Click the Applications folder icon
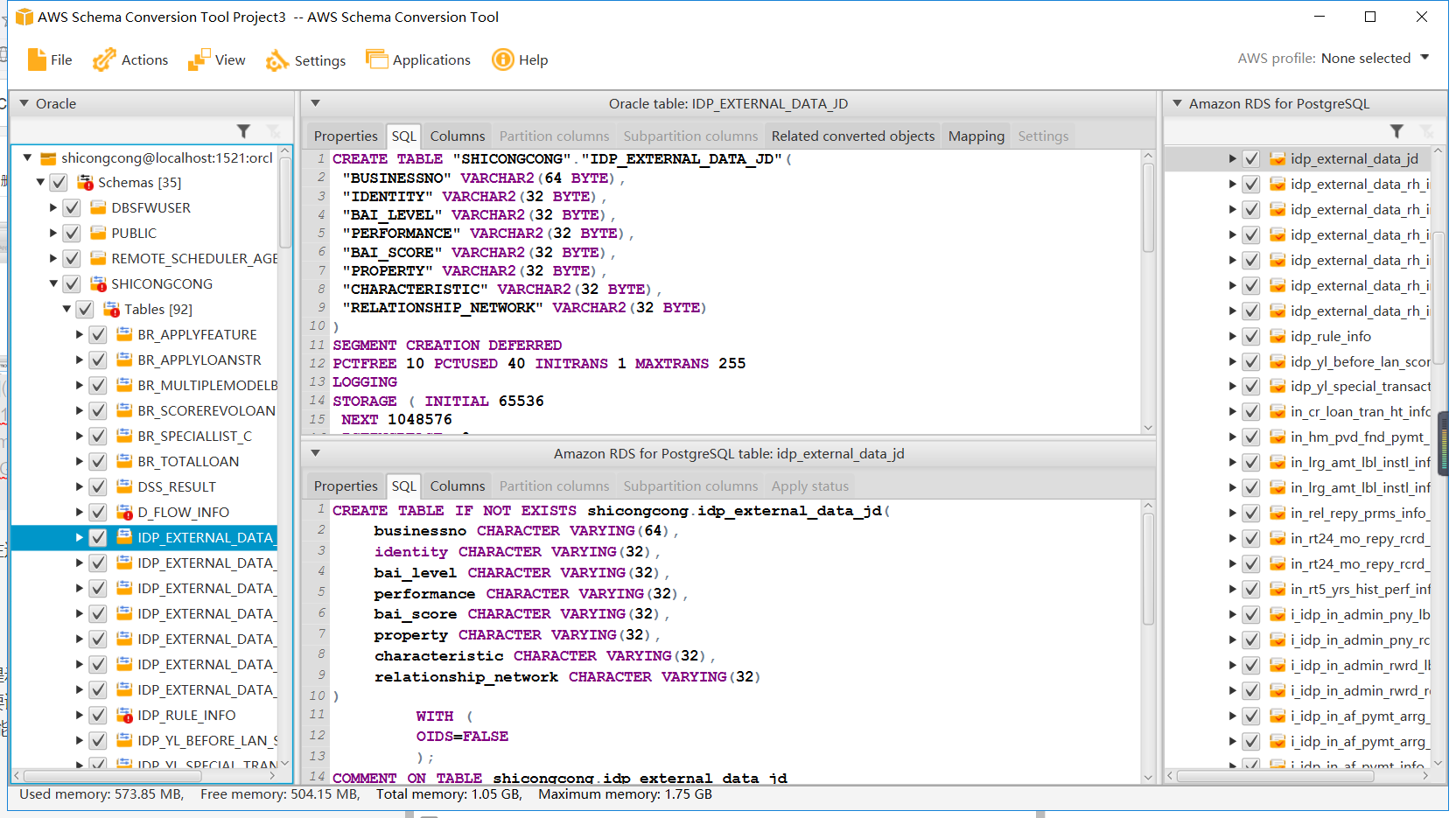Screen dimensions: 1456x818 click(376, 59)
